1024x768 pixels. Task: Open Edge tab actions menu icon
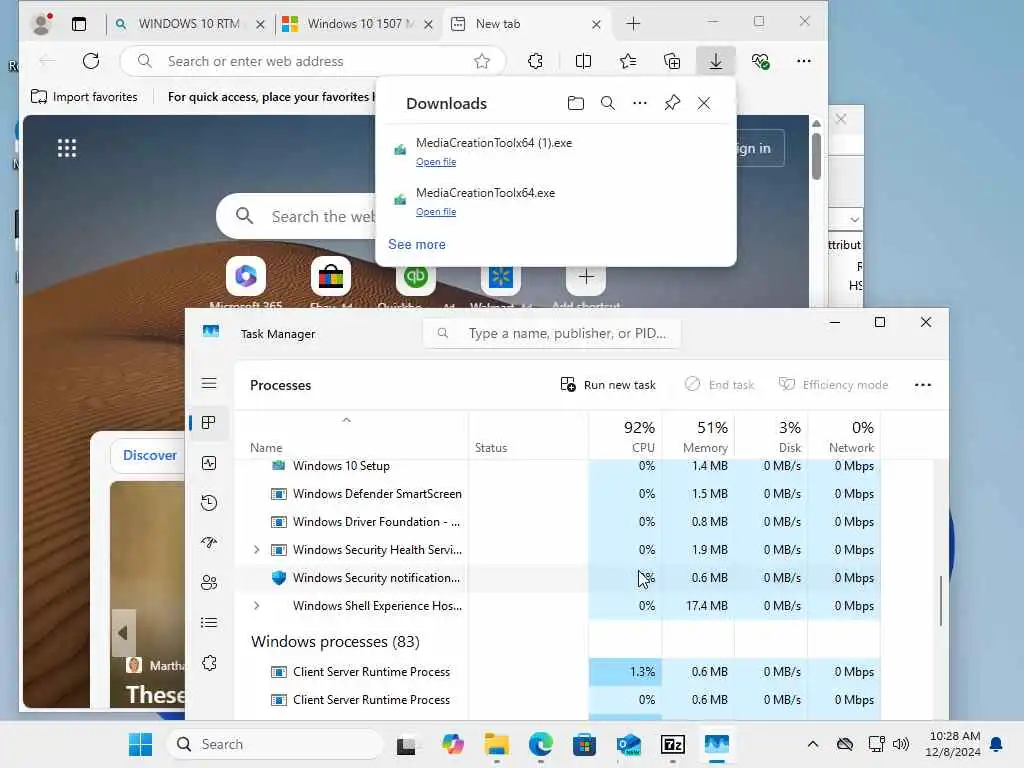pos(79,24)
